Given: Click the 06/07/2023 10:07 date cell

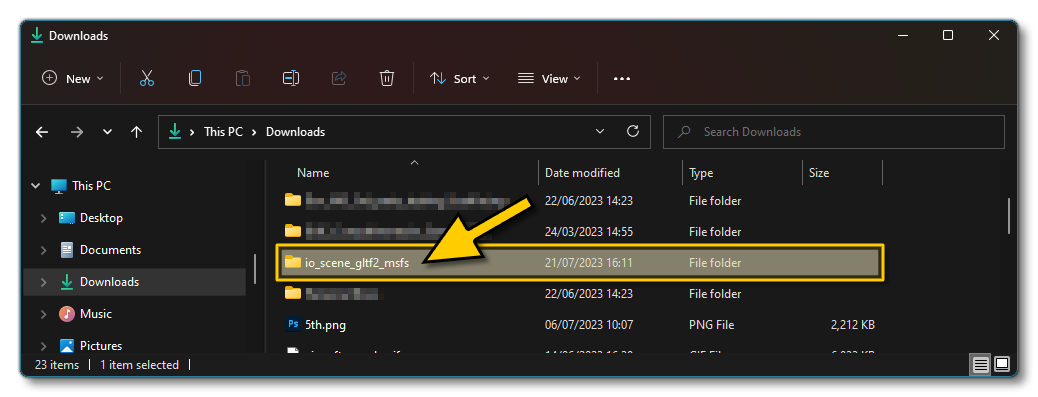Looking at the screenshot, I should pyautogui.click(x=589, y=325).
